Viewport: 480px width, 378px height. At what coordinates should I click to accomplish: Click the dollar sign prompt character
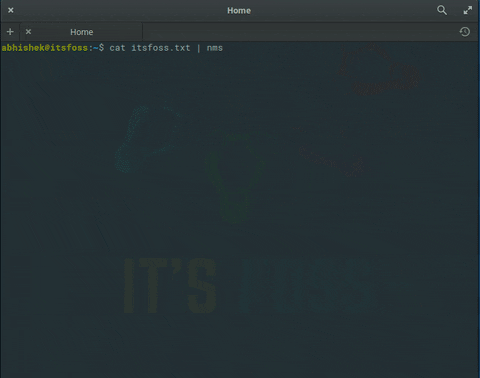[101, 48]
